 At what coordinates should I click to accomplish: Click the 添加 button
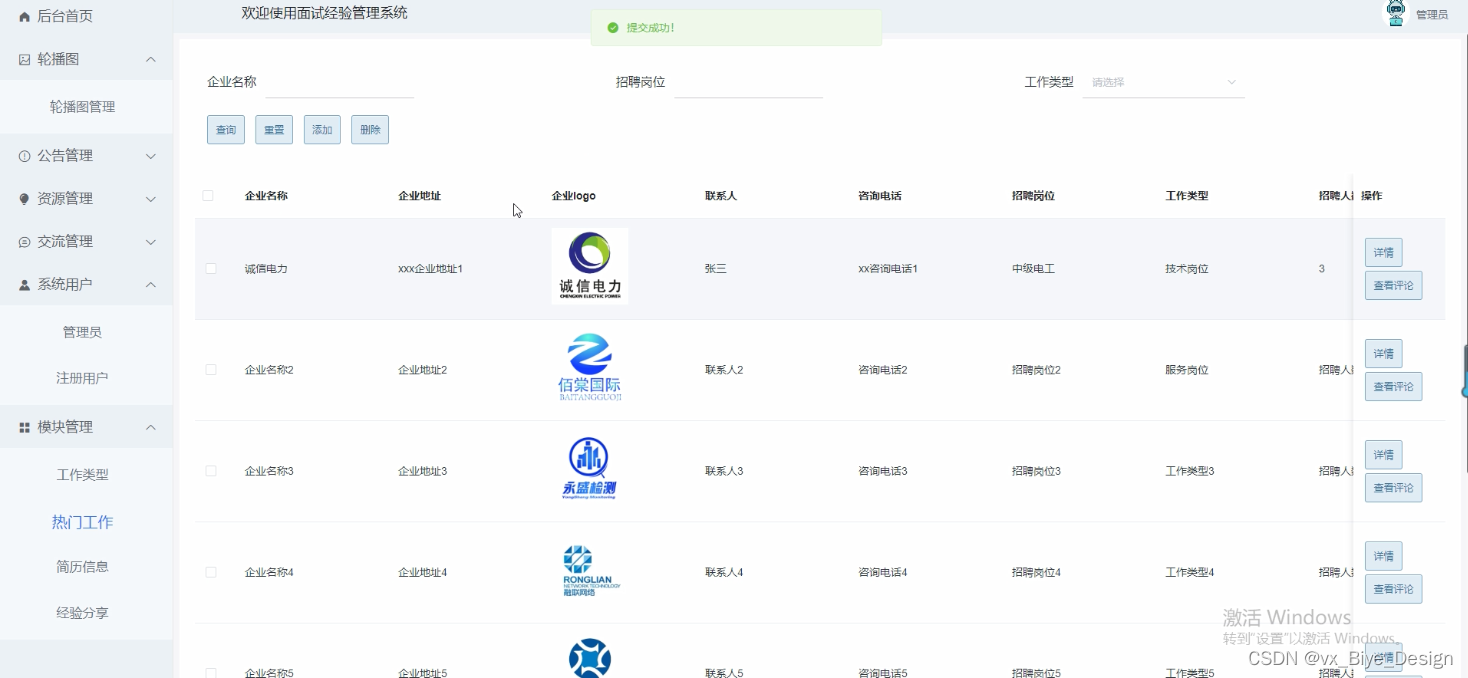pos(322,130)
